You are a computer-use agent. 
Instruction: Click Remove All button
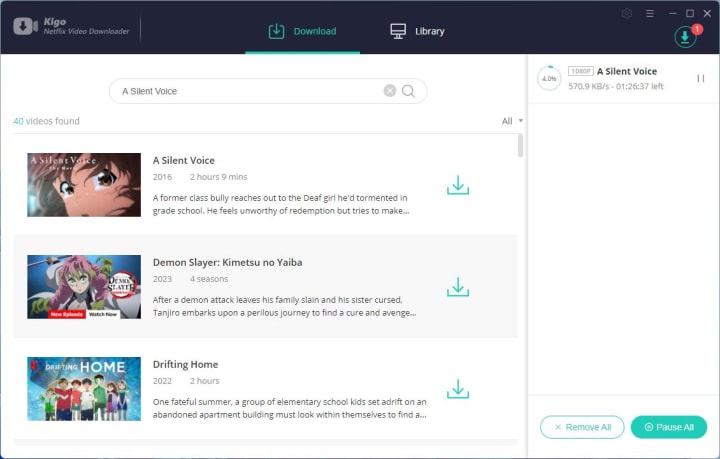(582, 427)
